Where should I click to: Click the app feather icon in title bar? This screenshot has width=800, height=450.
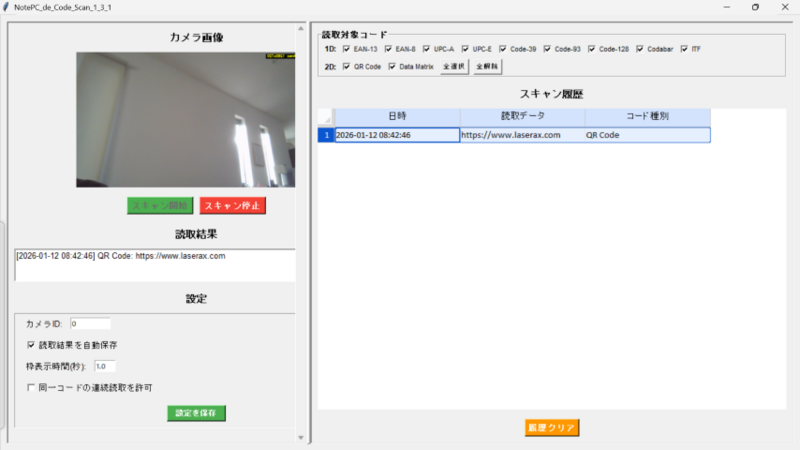tap(7, 6)
